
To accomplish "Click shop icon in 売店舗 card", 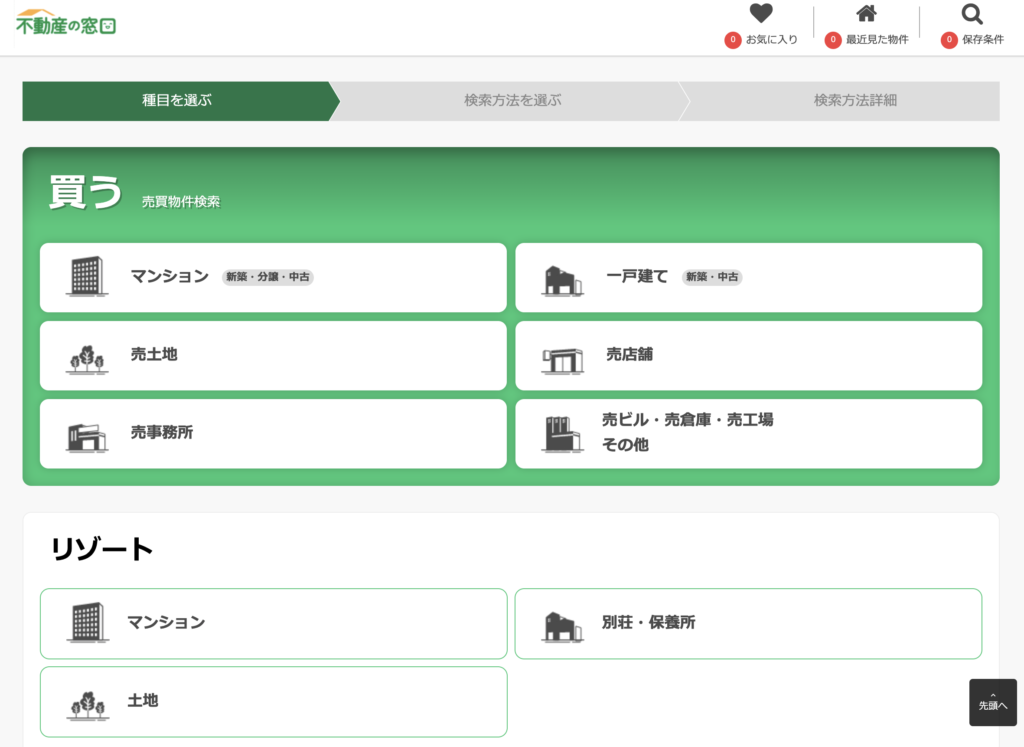I will pyautogui.click(x=562, y=360).
